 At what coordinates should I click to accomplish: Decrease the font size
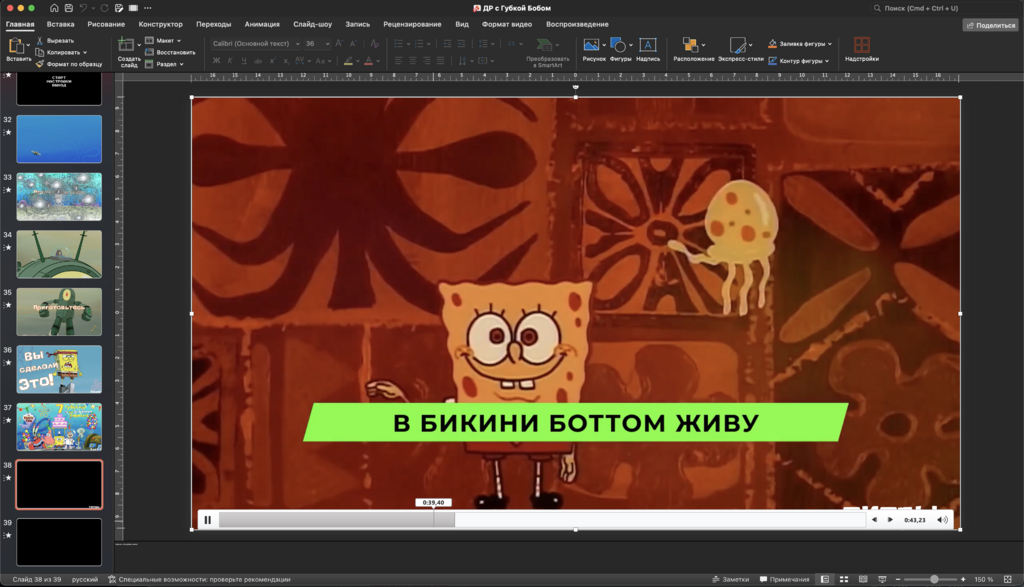353,44
